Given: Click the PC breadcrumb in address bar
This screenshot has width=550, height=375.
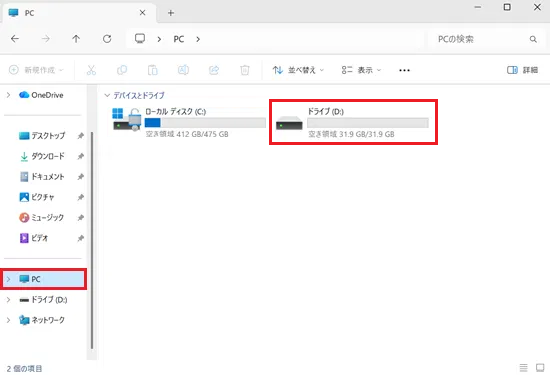Looking at the screenshot, I should (x=179, y=39).
